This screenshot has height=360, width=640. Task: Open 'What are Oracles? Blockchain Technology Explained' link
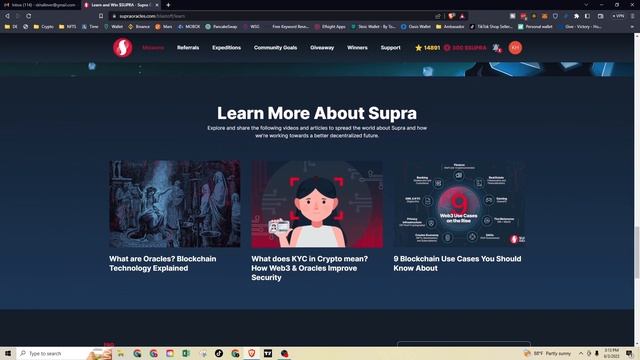pyautogui.click(x=162, y=263)
